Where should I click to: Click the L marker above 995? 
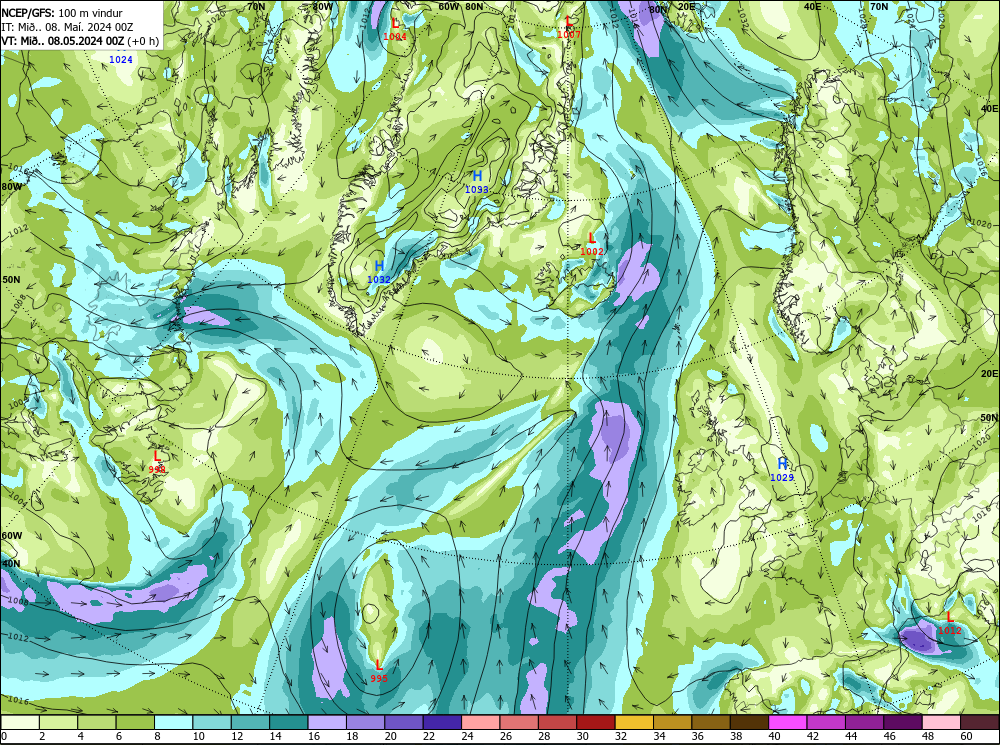pyautogui.click(x=379, y=665)
